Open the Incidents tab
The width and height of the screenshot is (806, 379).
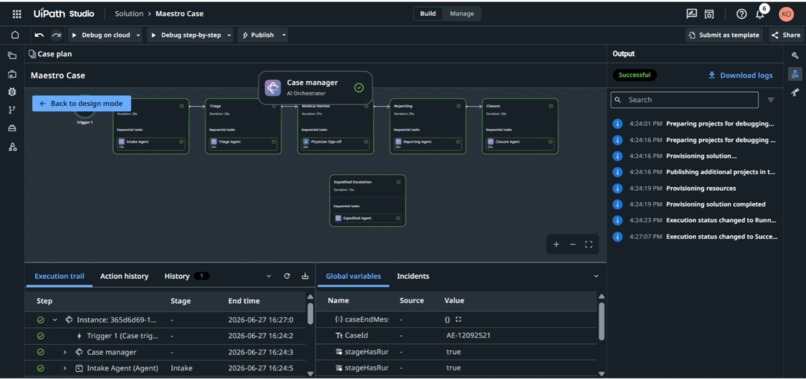coord(413,276)
